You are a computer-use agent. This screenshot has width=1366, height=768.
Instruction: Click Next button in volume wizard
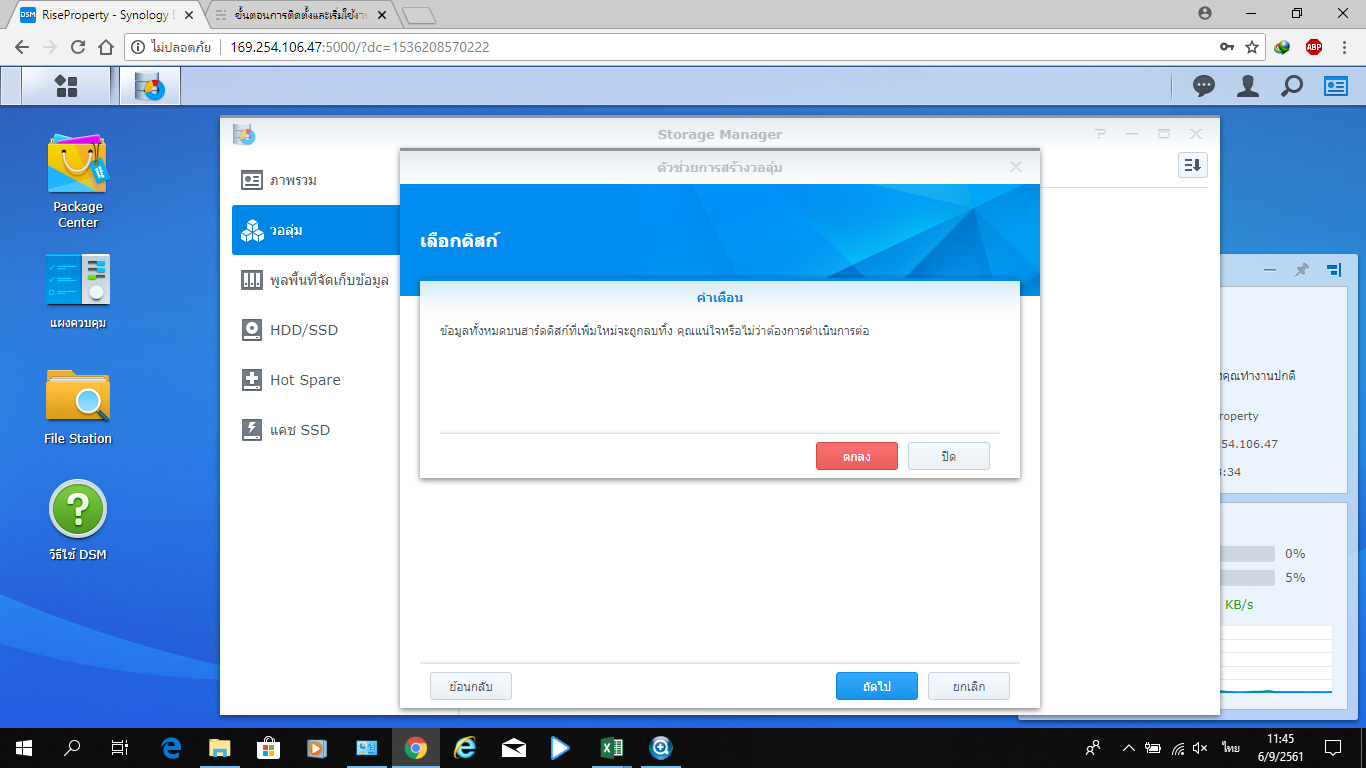pyautogui.click(x=876, y=686)
